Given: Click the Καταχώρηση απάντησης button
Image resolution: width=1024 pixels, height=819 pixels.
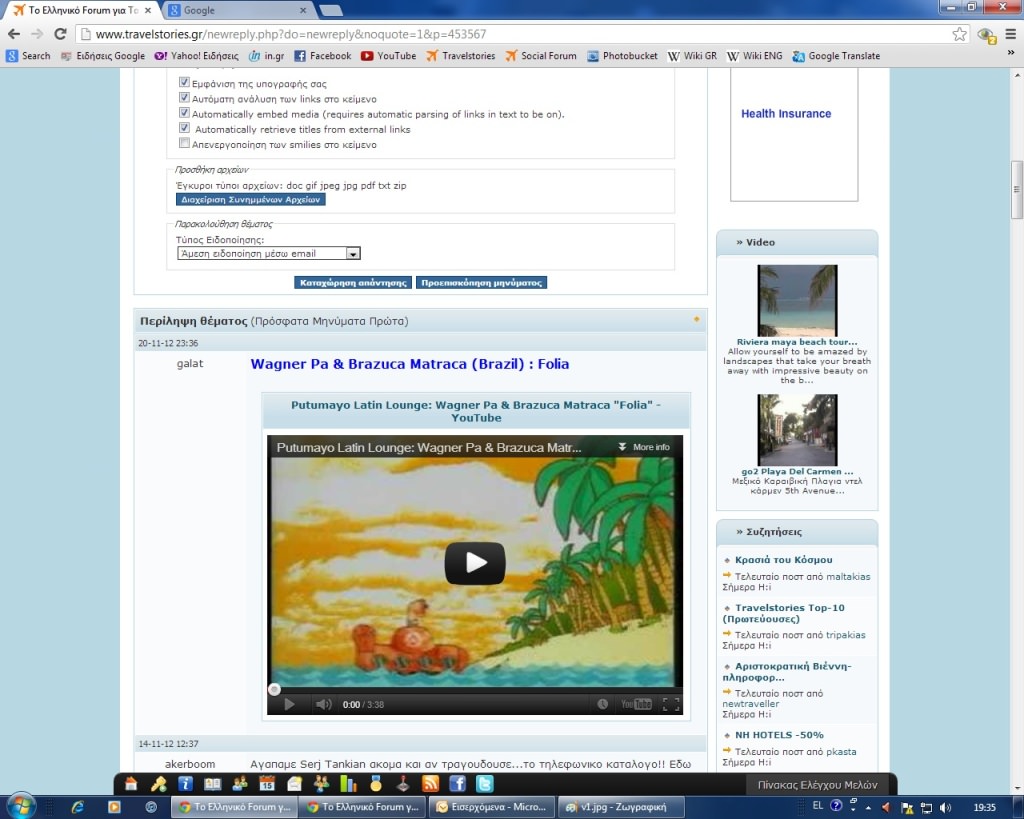Looking at the screenshot, I should pyautogui.click(x=353, y=283).
